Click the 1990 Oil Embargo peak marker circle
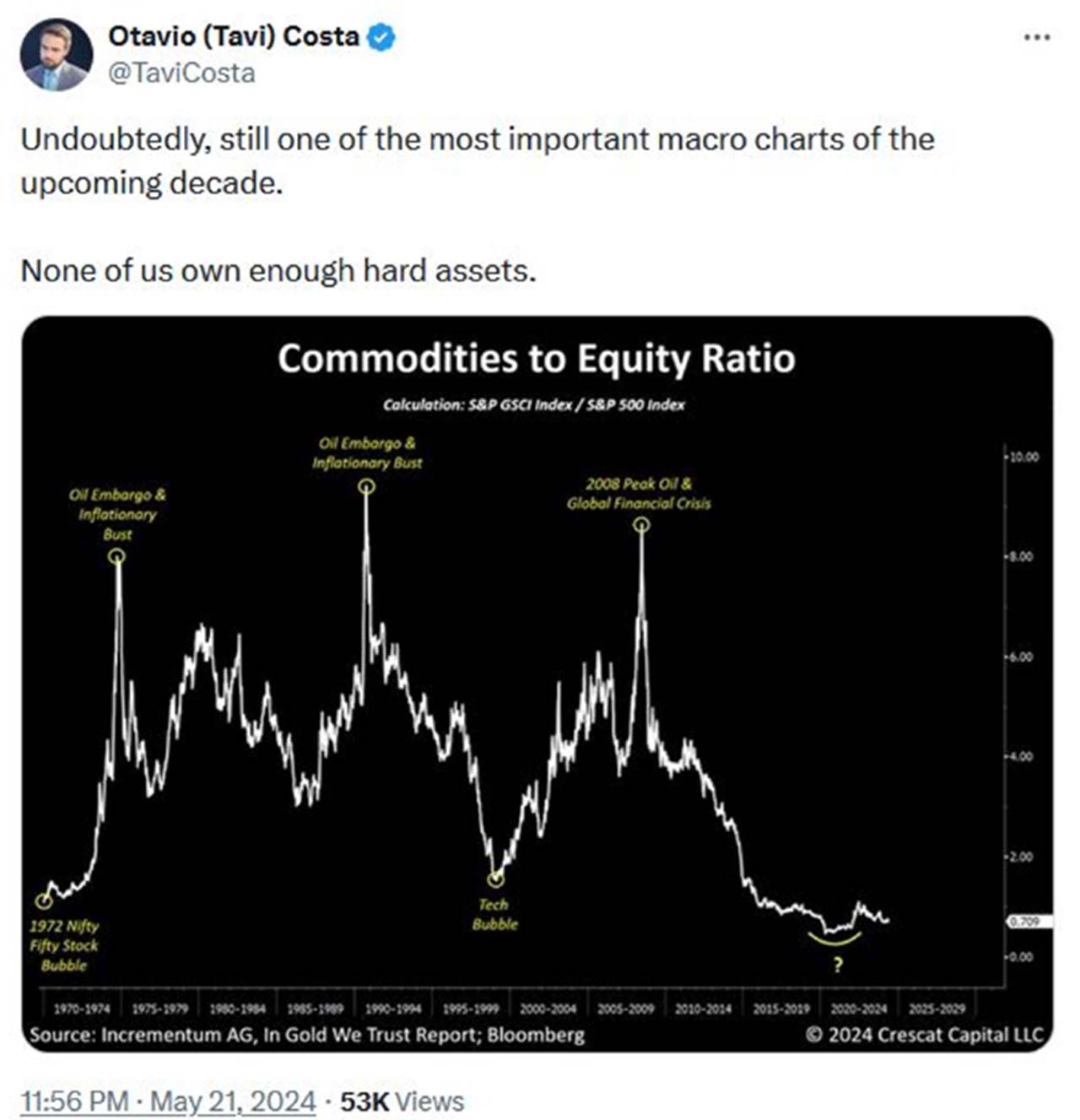The height and width of the screenshot is (1120, 1080). tap(366, 486)
